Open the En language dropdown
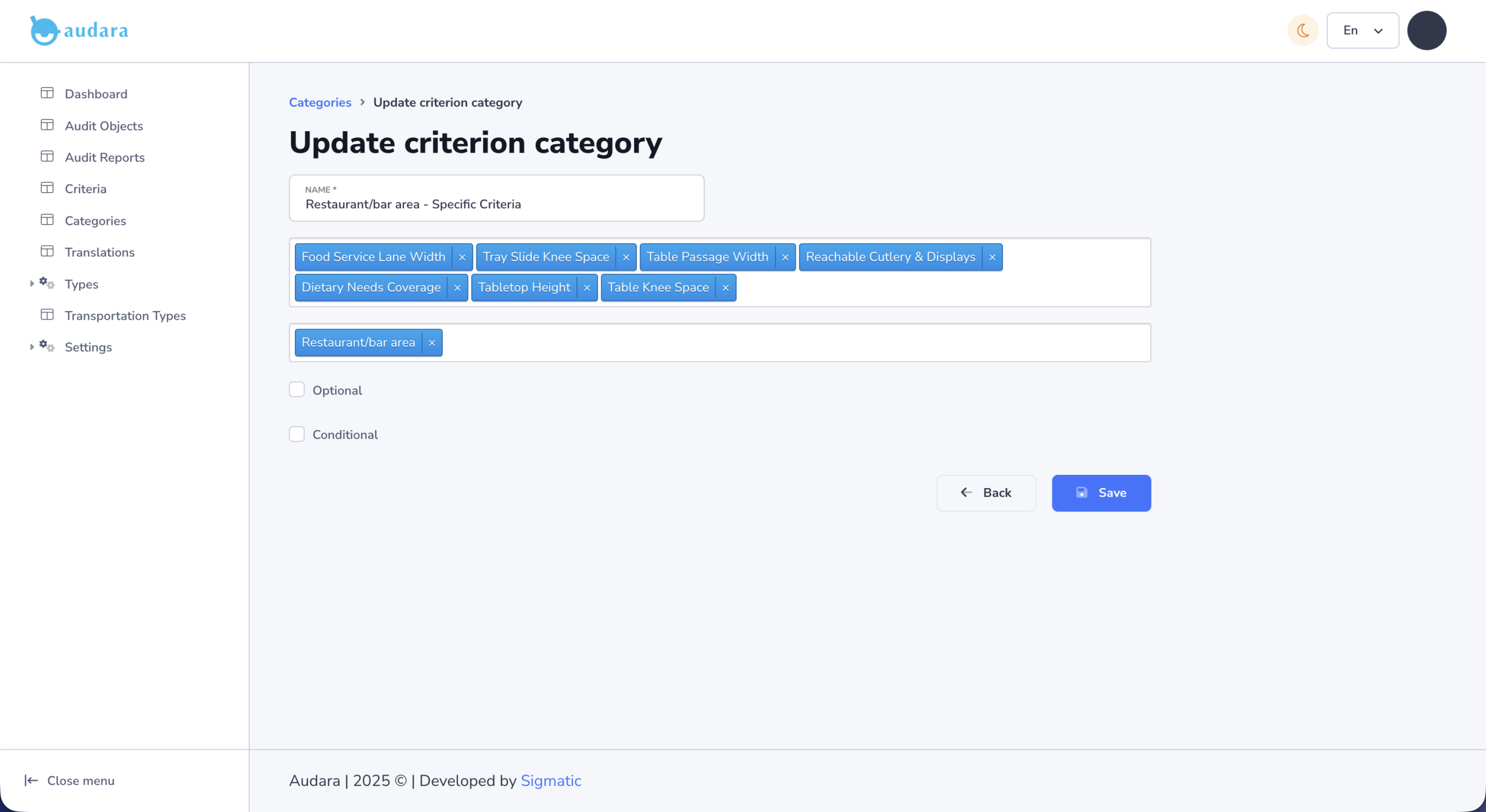Viewport: 1486px width, 812px height. (x=1362, y=31)
